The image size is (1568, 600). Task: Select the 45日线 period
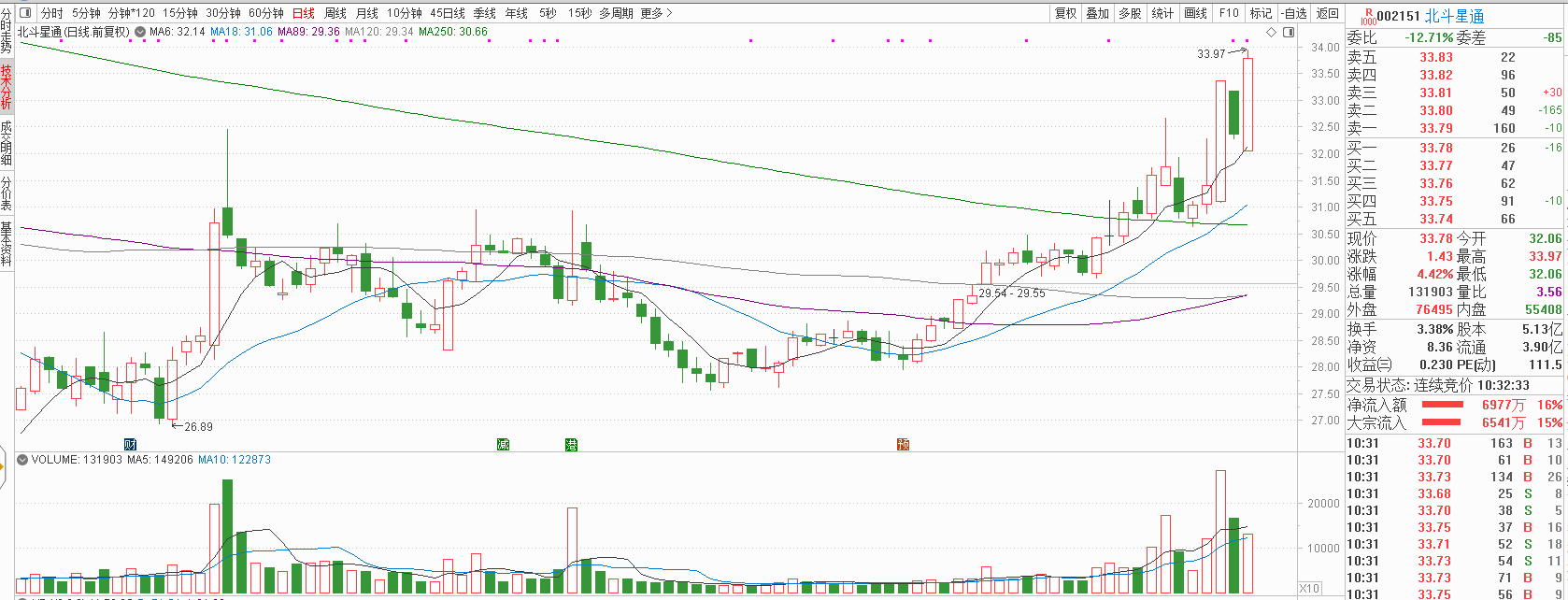448,14
